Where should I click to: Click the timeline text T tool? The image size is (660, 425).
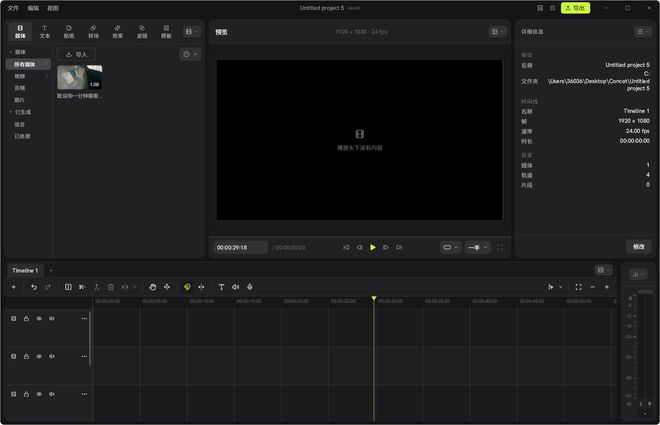tap(221, 287)
